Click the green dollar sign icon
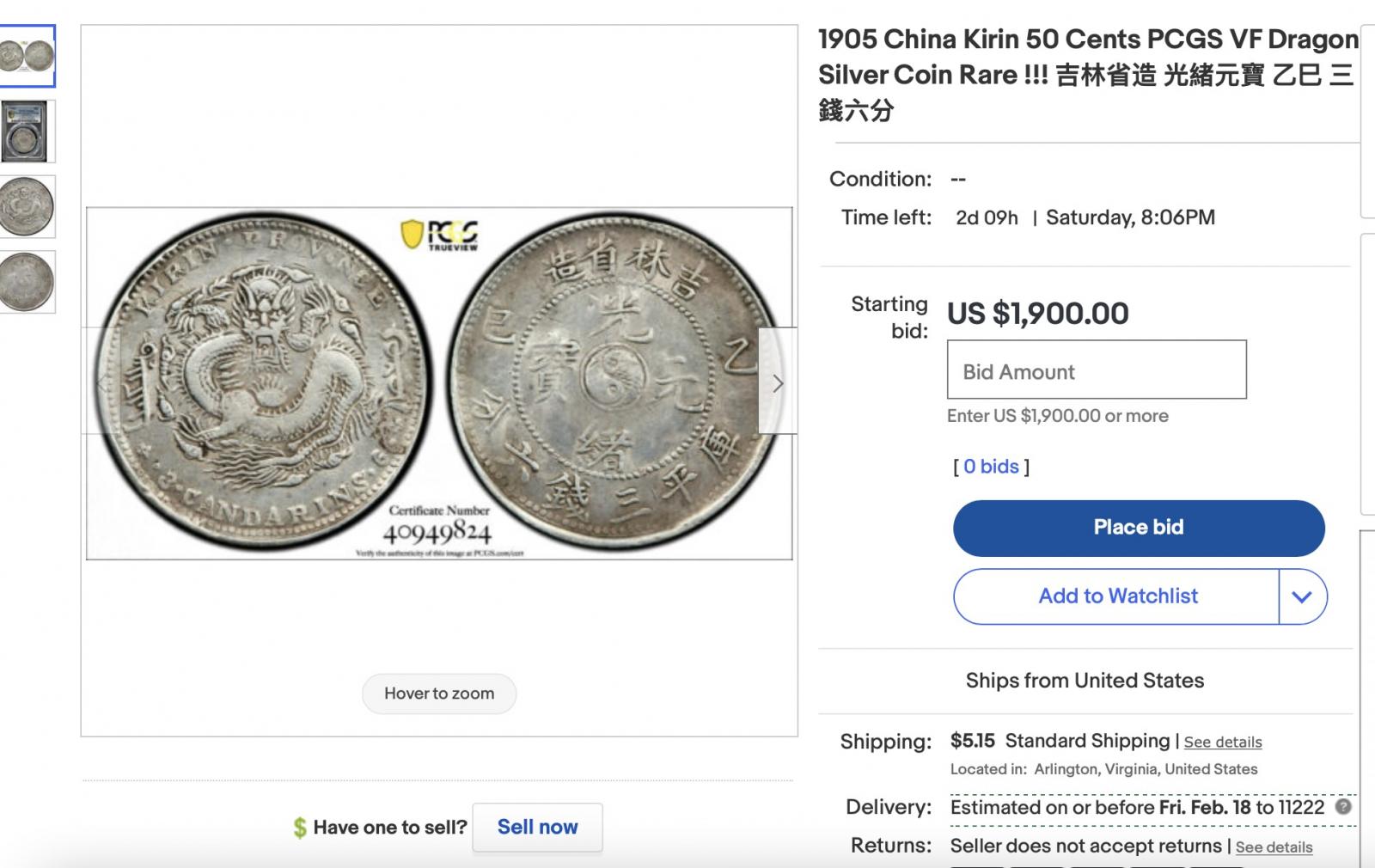 (x=299, y=828)
